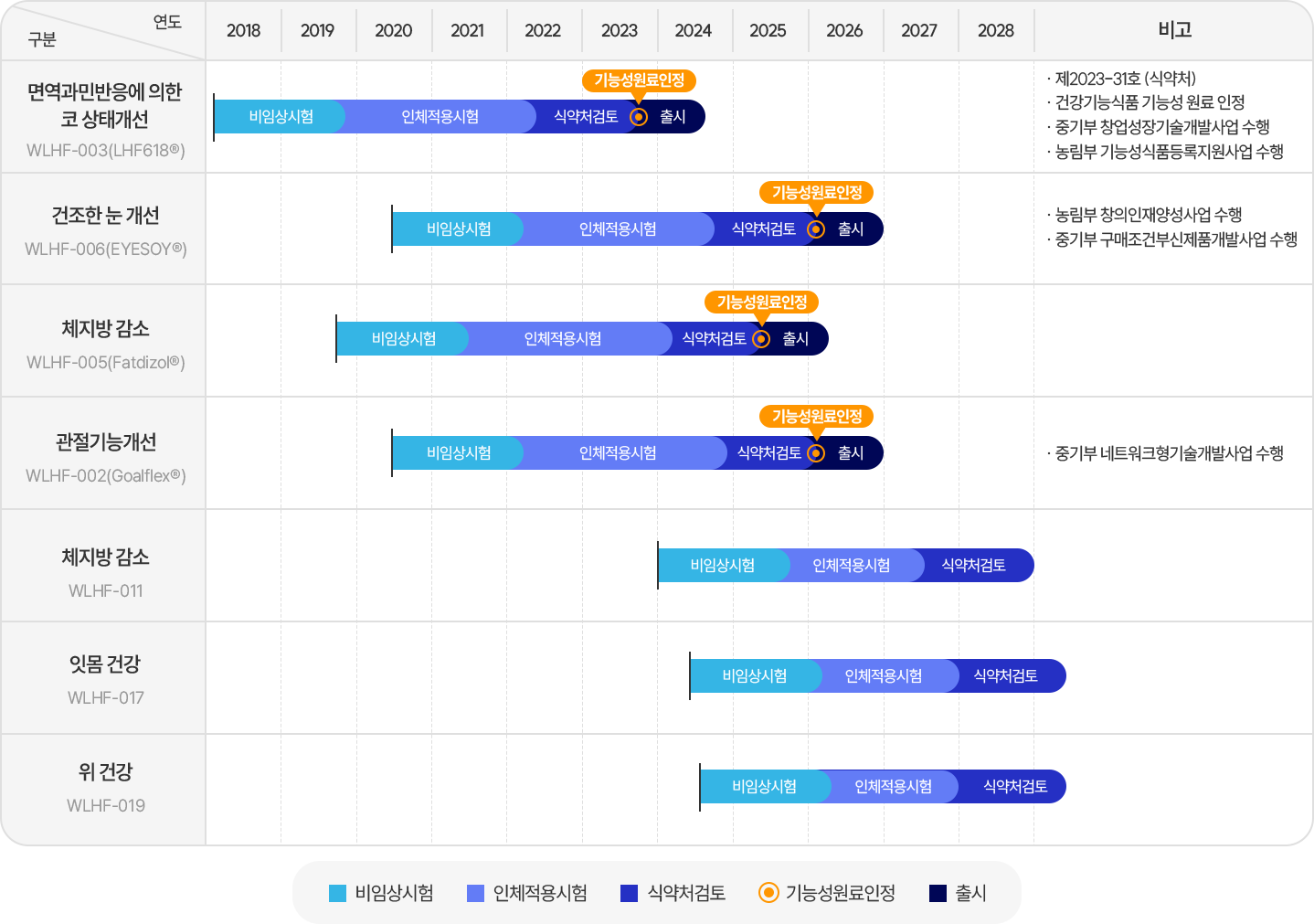Select the 식약처검토 segment in WLHF-002 row
1314x924 pixels.
[768, 453]
